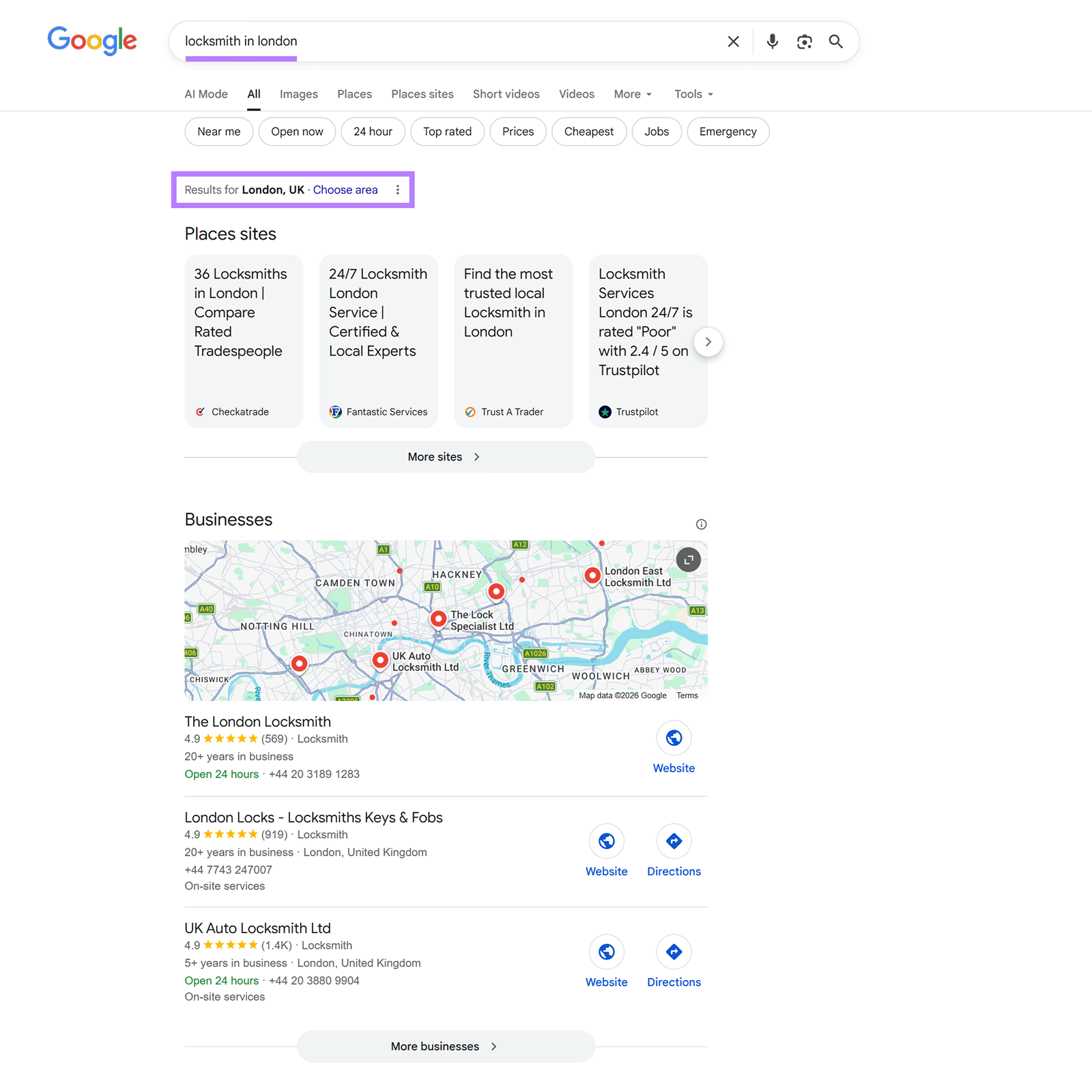Open the Tools dropdown
The height and width of the screenshot is (1092, 1092).
pos(693,94)
